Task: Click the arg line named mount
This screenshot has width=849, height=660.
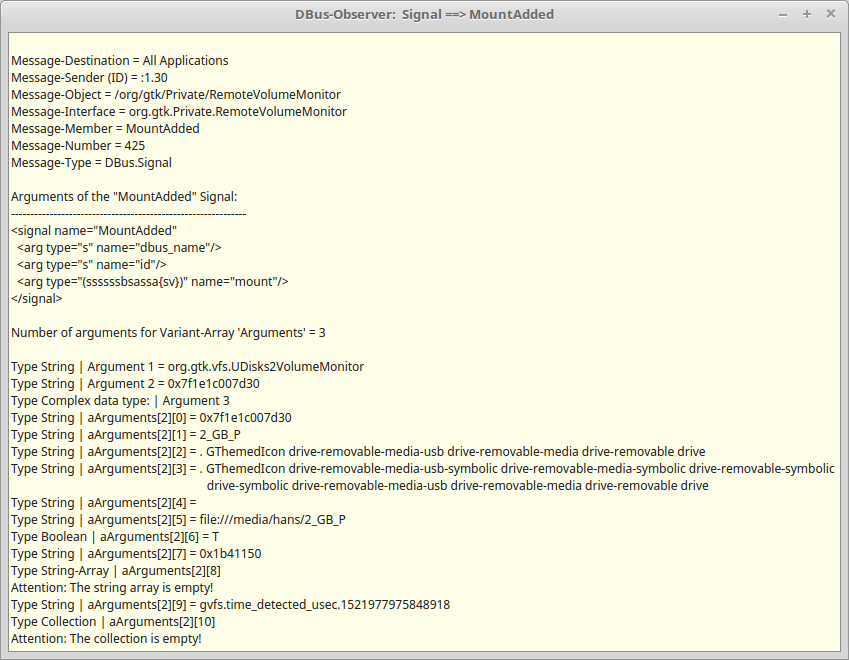Action: pyautogui.click(x=152, y=282)
